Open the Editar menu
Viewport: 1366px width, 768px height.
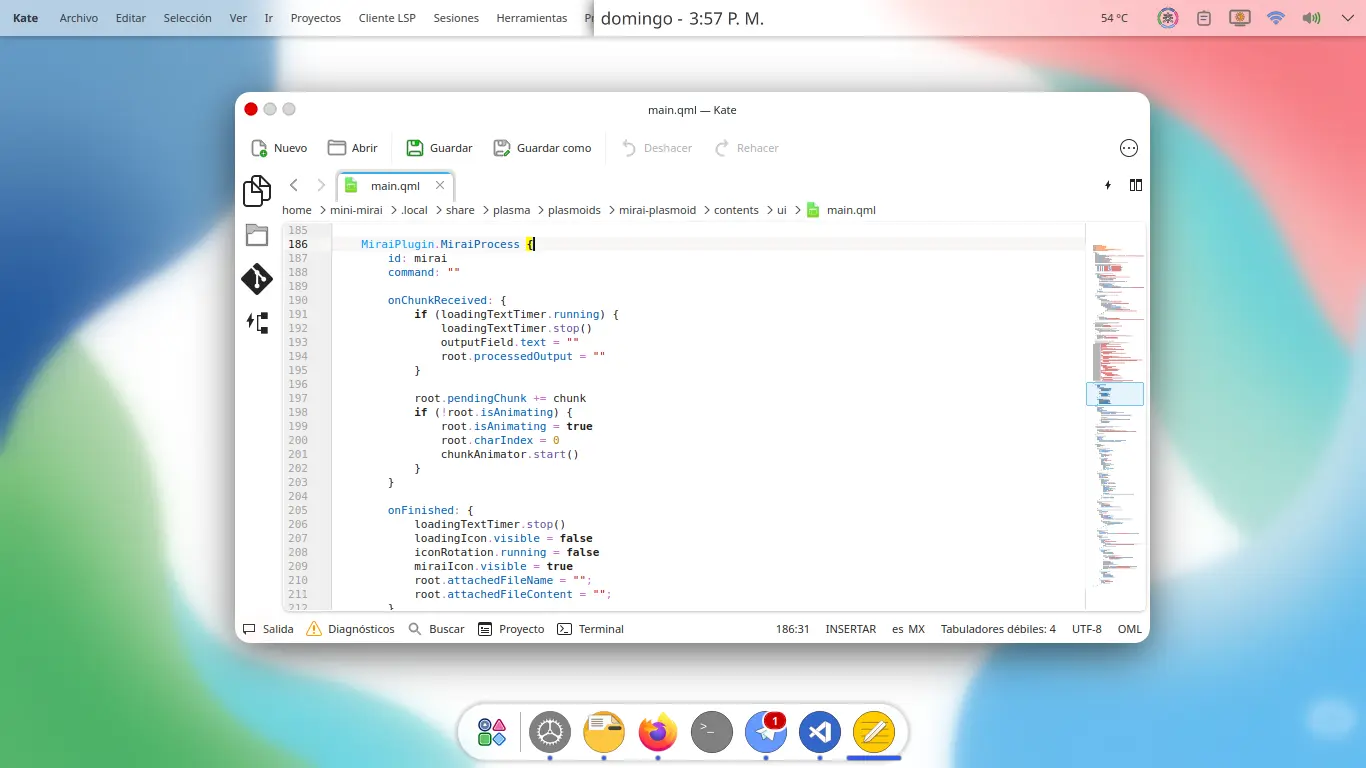[x=131, y=18]
